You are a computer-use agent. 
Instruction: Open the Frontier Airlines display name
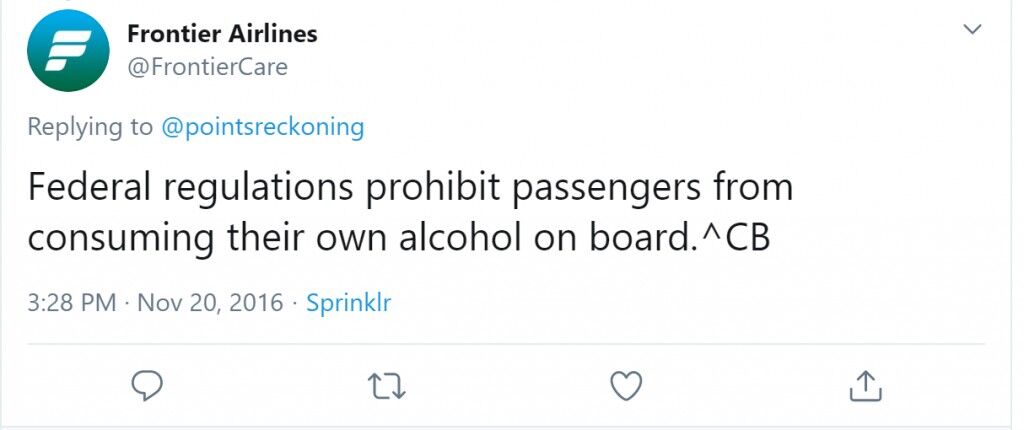coord(222,33)
